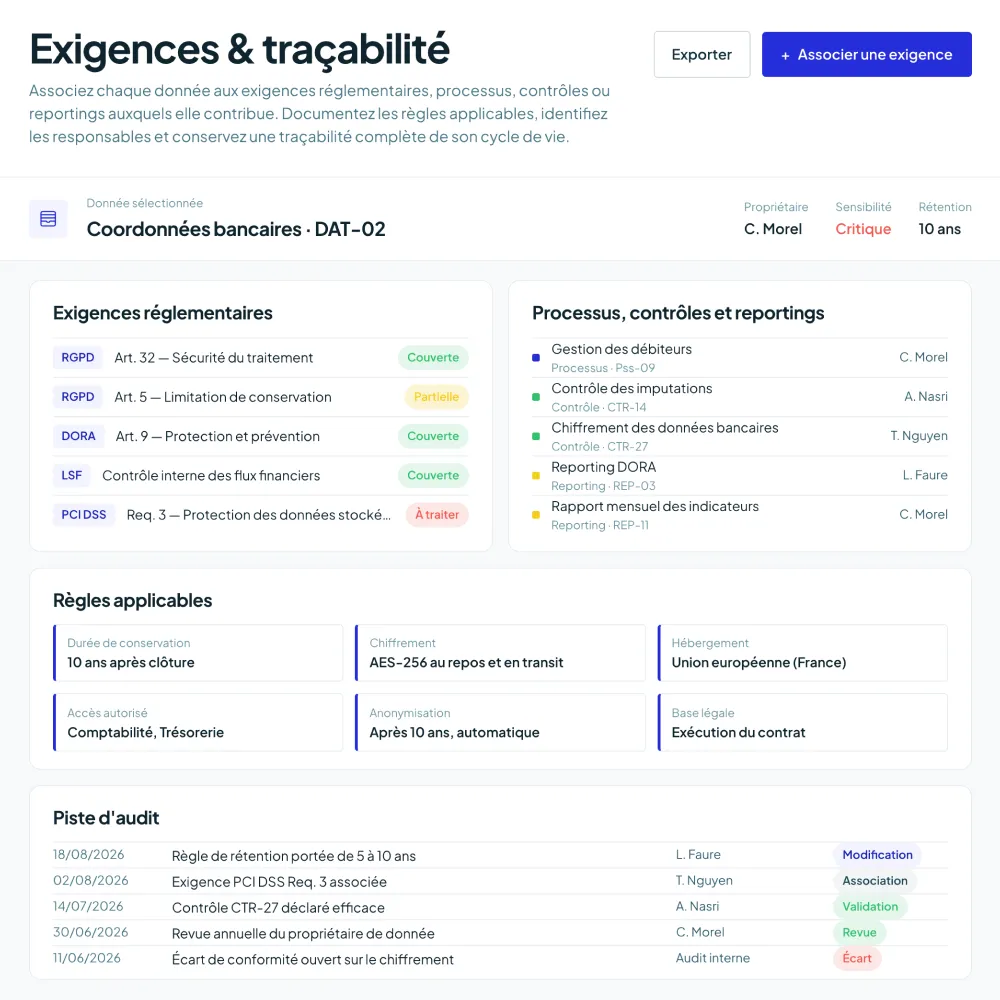Click green marker beside Chiffrement des données bancaires

536,436
